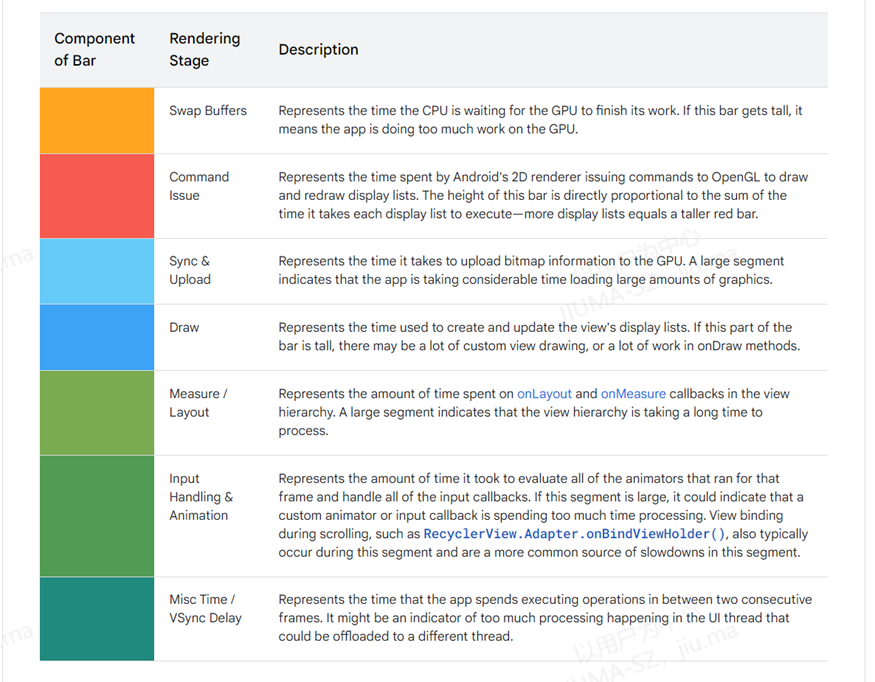Viewport: 875px width, 682px height.
Task: Click the green Input Handling swatch
Action: coord(97,516)
